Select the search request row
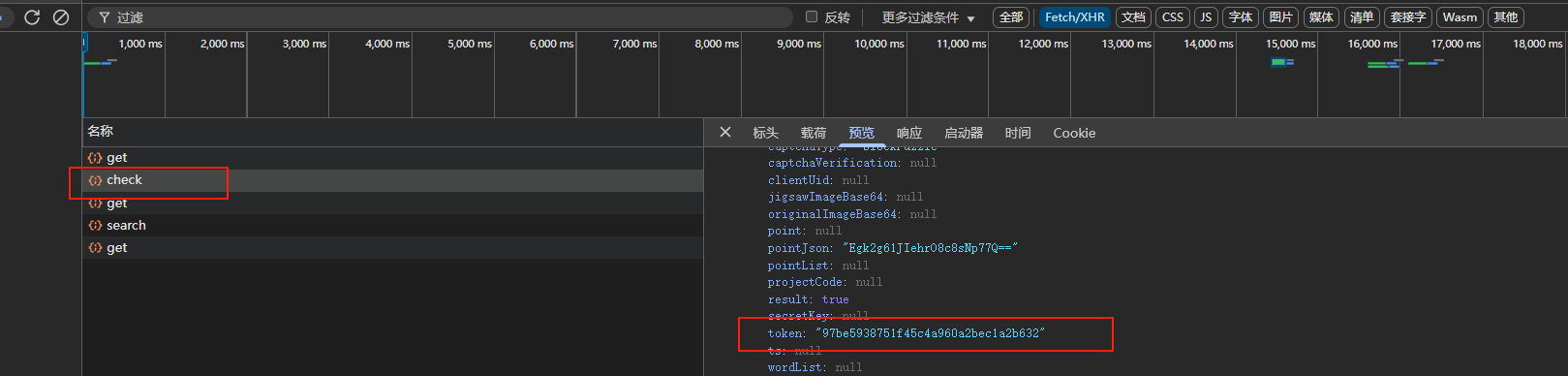 point(392,225)
